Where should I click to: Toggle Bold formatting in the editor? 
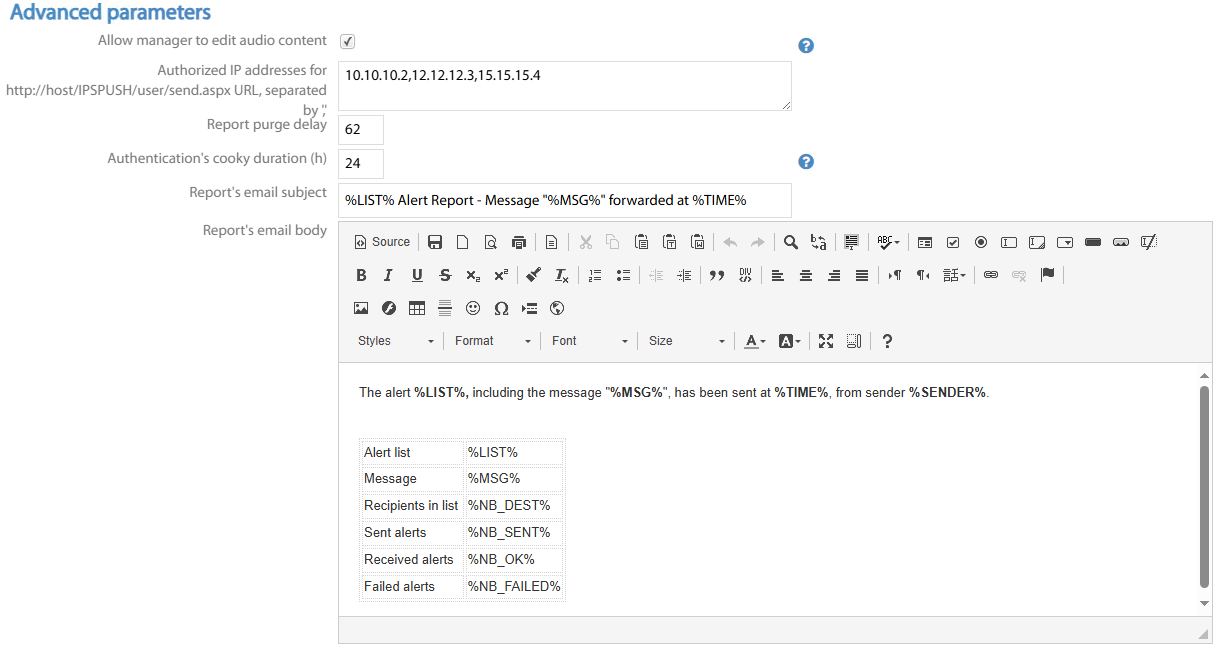coord(361,275)
